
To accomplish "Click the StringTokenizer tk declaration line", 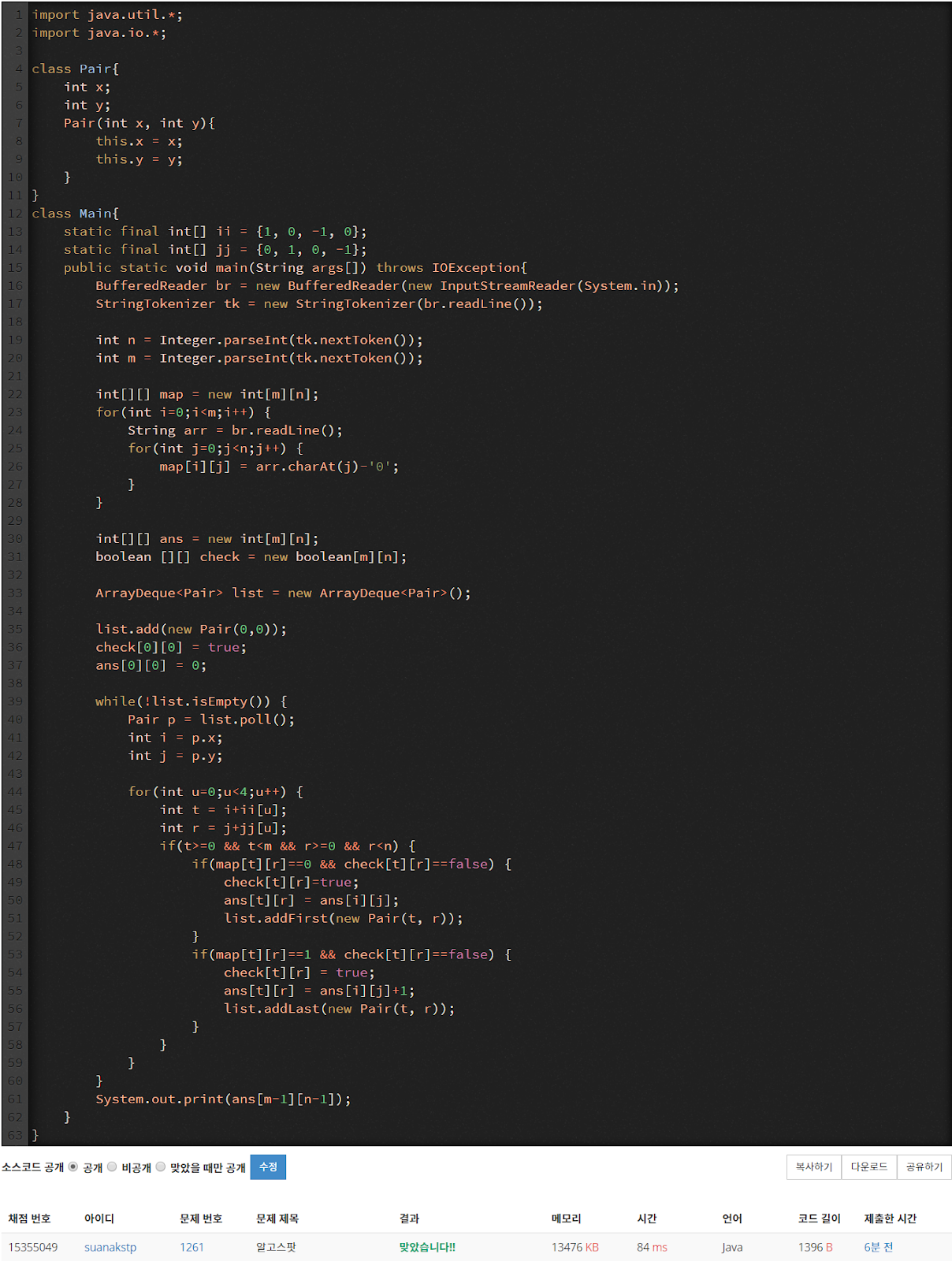I will coord(319,304).
